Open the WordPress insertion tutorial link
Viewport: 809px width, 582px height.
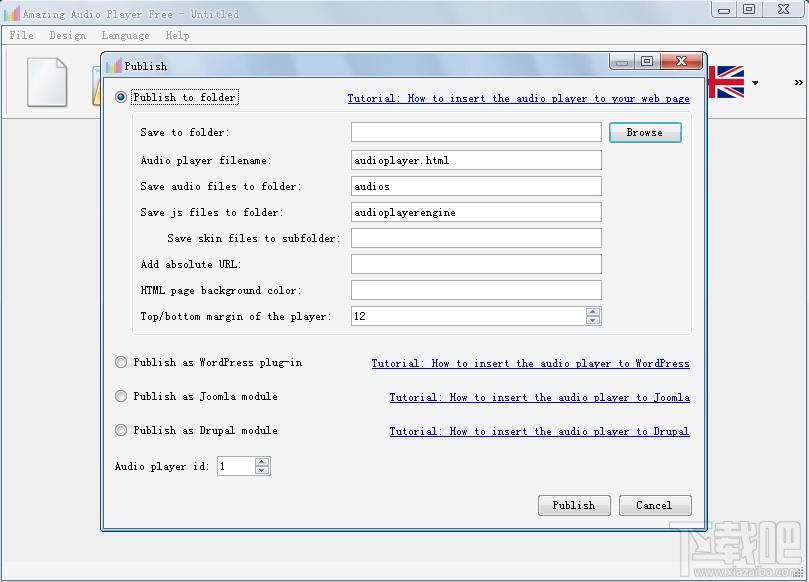(x=530, y=363)
